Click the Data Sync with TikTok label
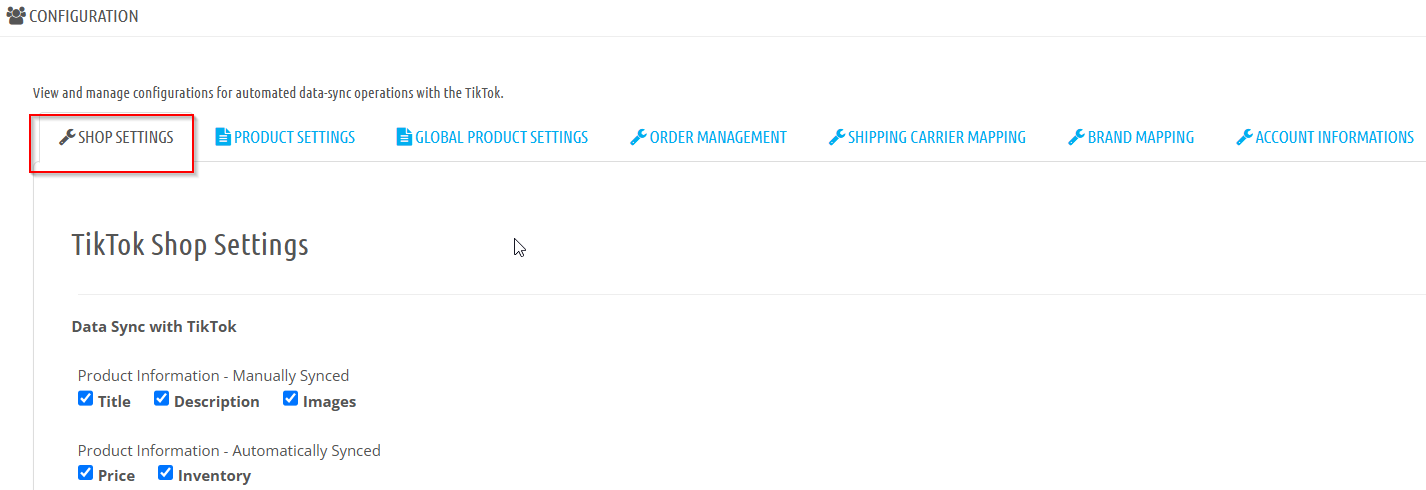This screenshot has width=1426, height=490. (x=154, y=326)
